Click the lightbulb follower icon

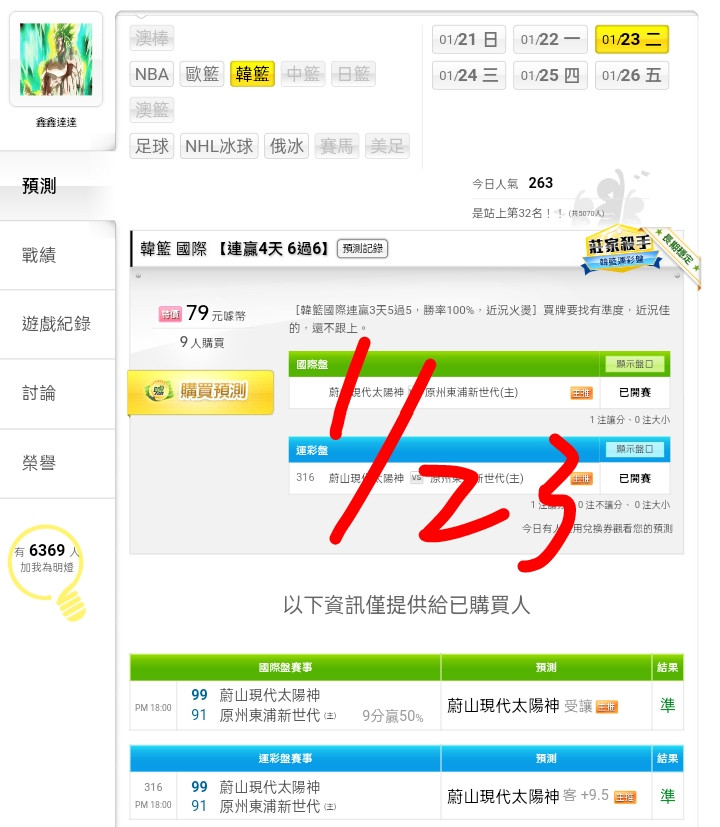[x=47, y=573]
